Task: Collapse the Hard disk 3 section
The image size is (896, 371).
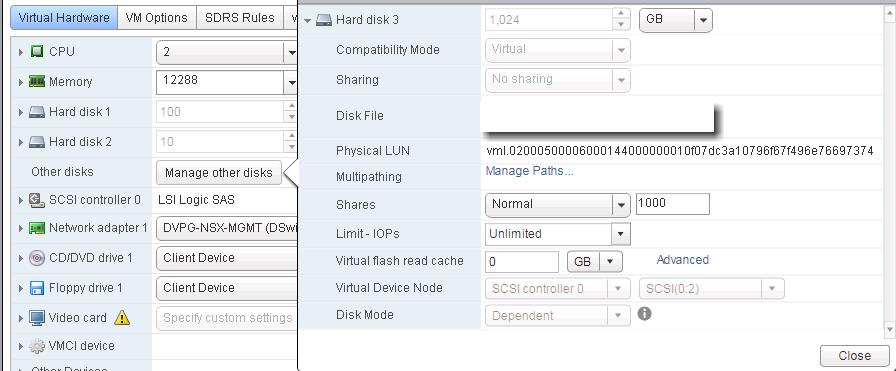Action: (307, 21)
